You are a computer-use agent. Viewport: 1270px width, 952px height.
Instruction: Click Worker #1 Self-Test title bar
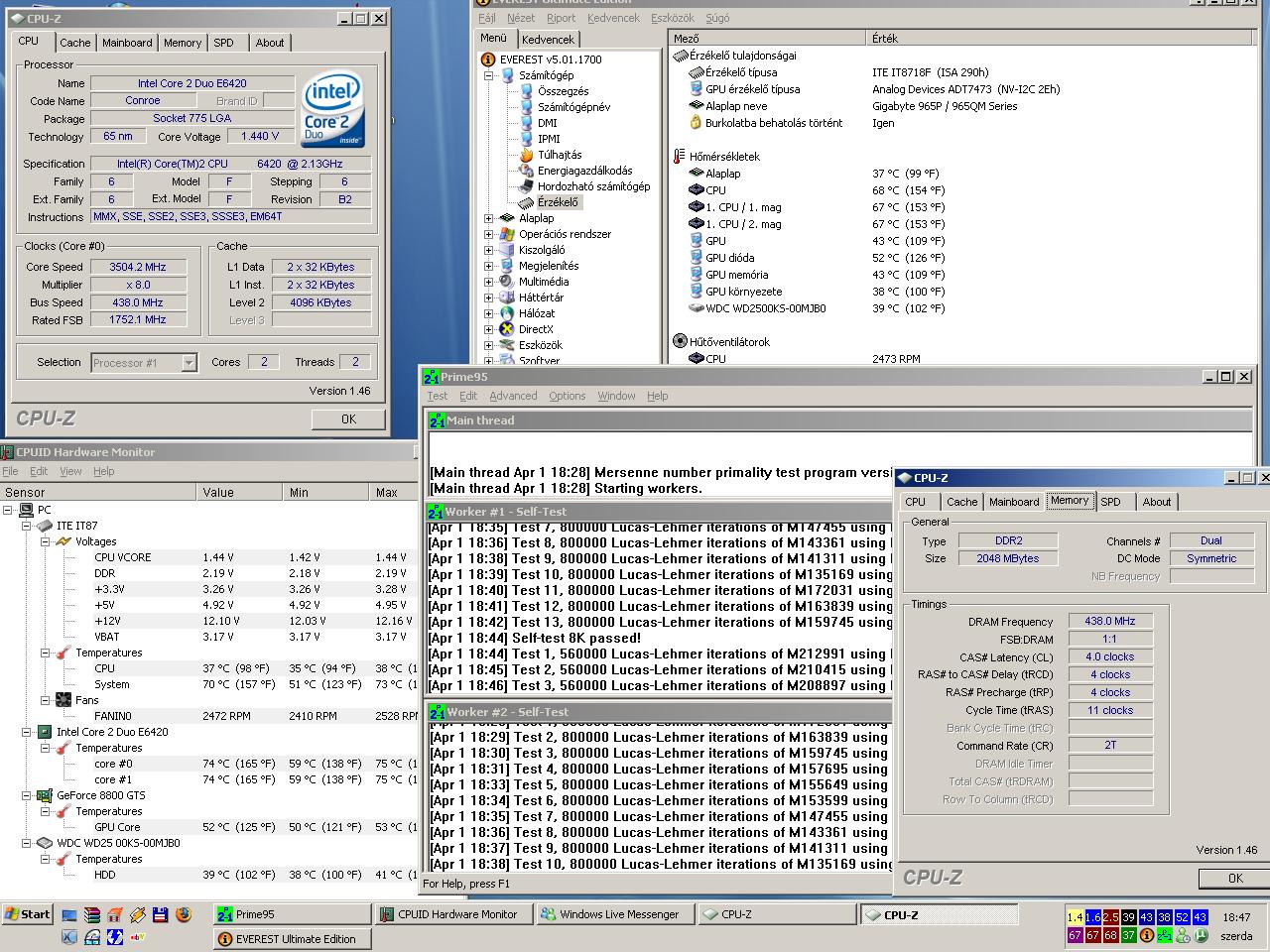pos(660,512)
